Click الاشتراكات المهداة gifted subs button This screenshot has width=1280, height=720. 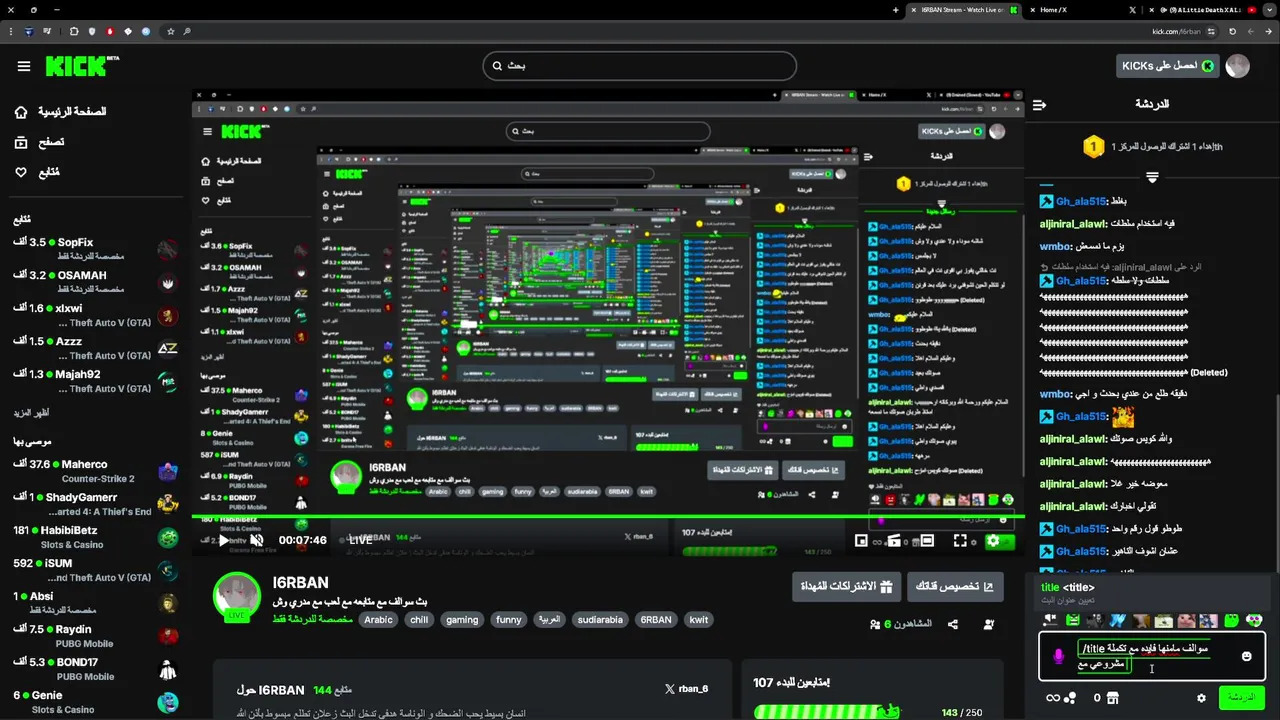point(846,587)
